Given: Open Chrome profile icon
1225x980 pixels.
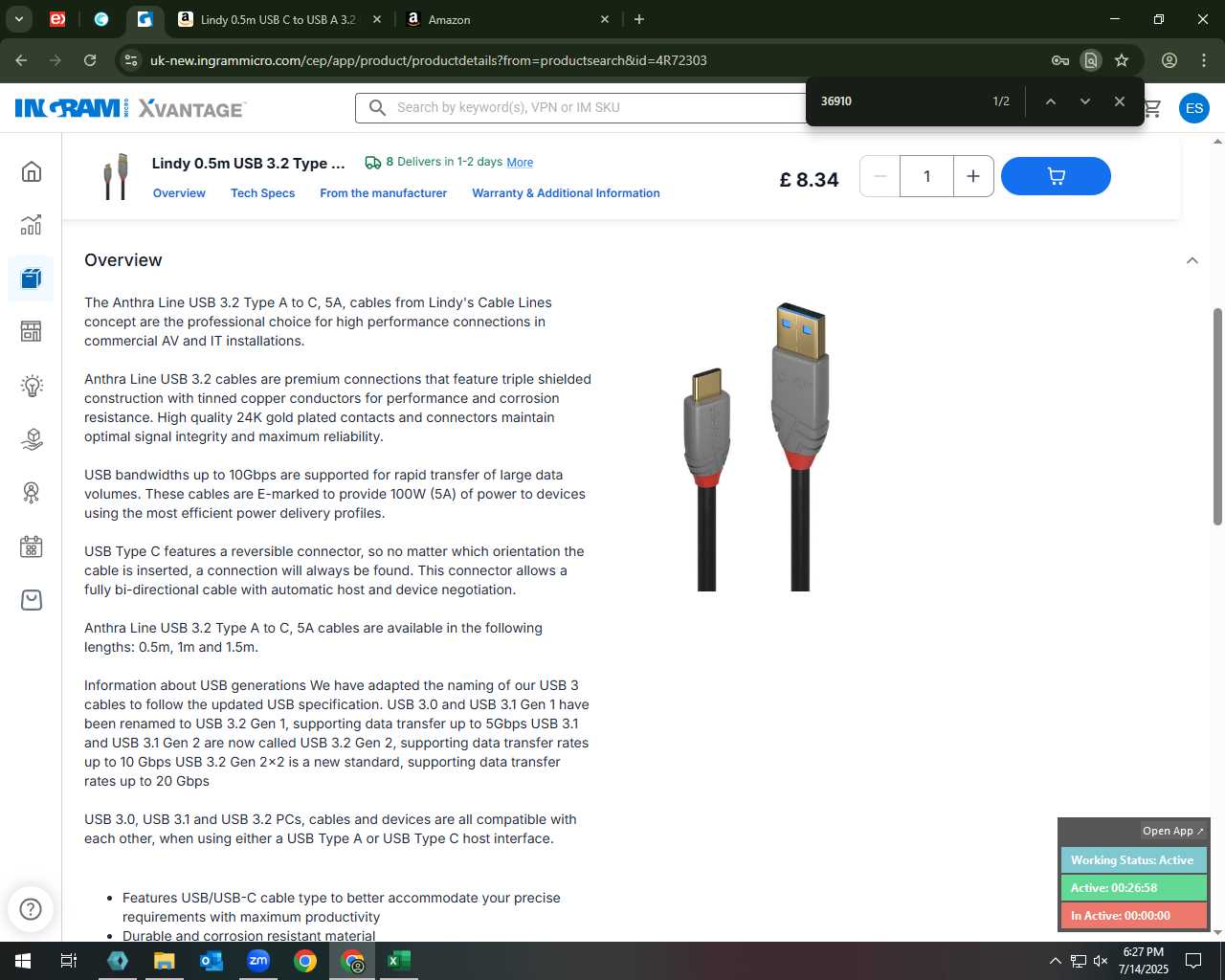Looking at the screenshot, I should 1169,60.
